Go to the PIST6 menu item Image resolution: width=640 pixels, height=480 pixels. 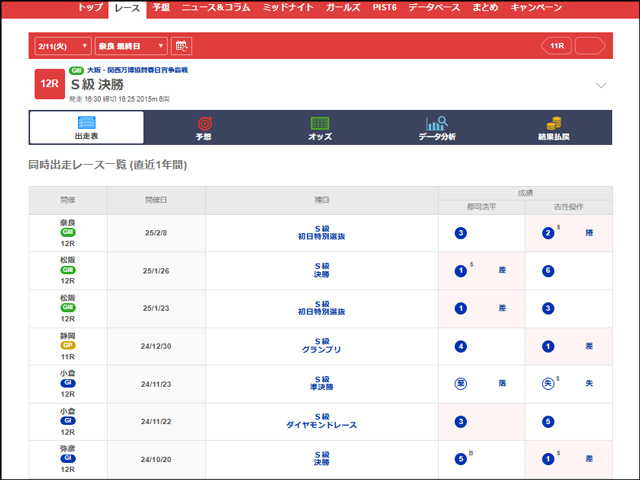tap(386, 7)
